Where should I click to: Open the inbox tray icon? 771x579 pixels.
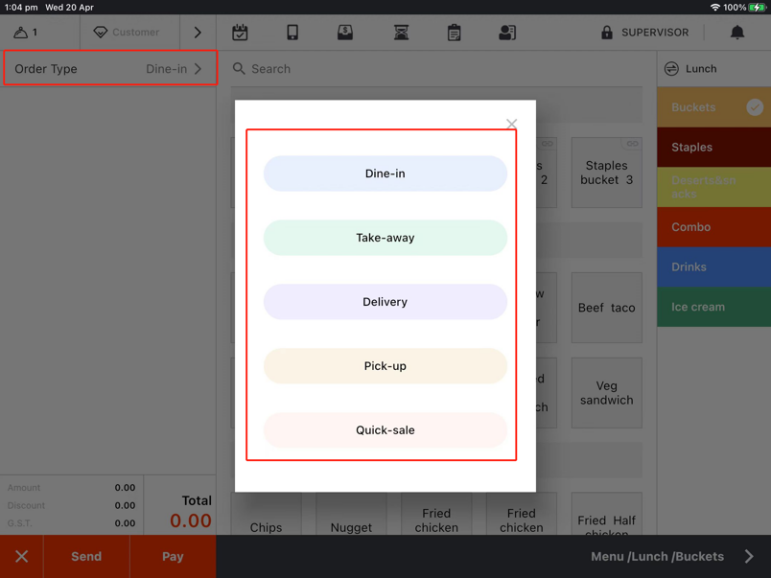coord(345,33)
